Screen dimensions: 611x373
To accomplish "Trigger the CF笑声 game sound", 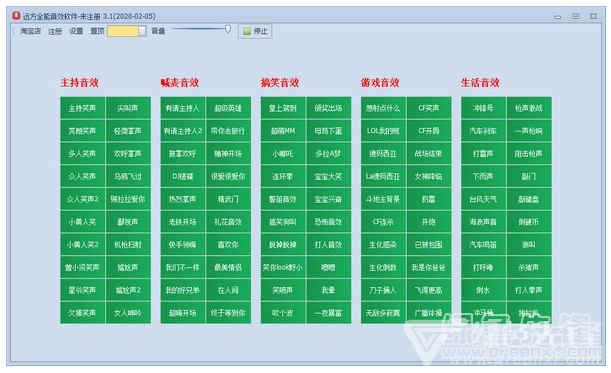I will pos(429,108).
